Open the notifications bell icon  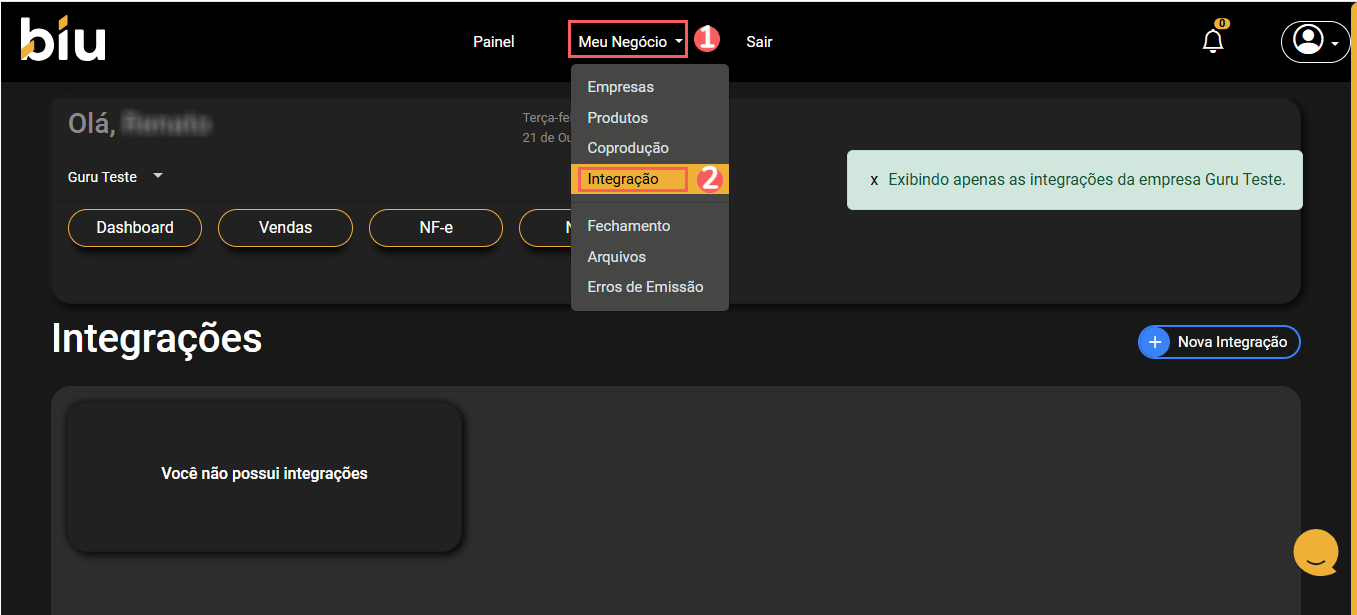click(1212, 41)
